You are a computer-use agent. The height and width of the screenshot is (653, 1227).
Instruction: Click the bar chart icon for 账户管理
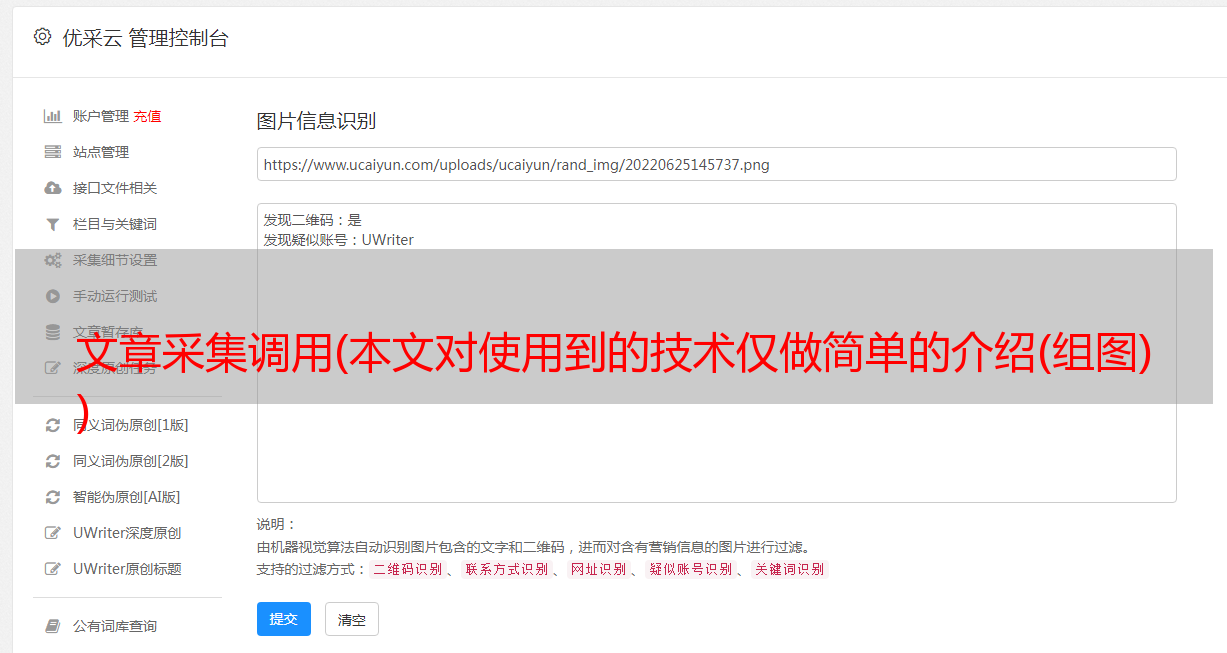53,116
